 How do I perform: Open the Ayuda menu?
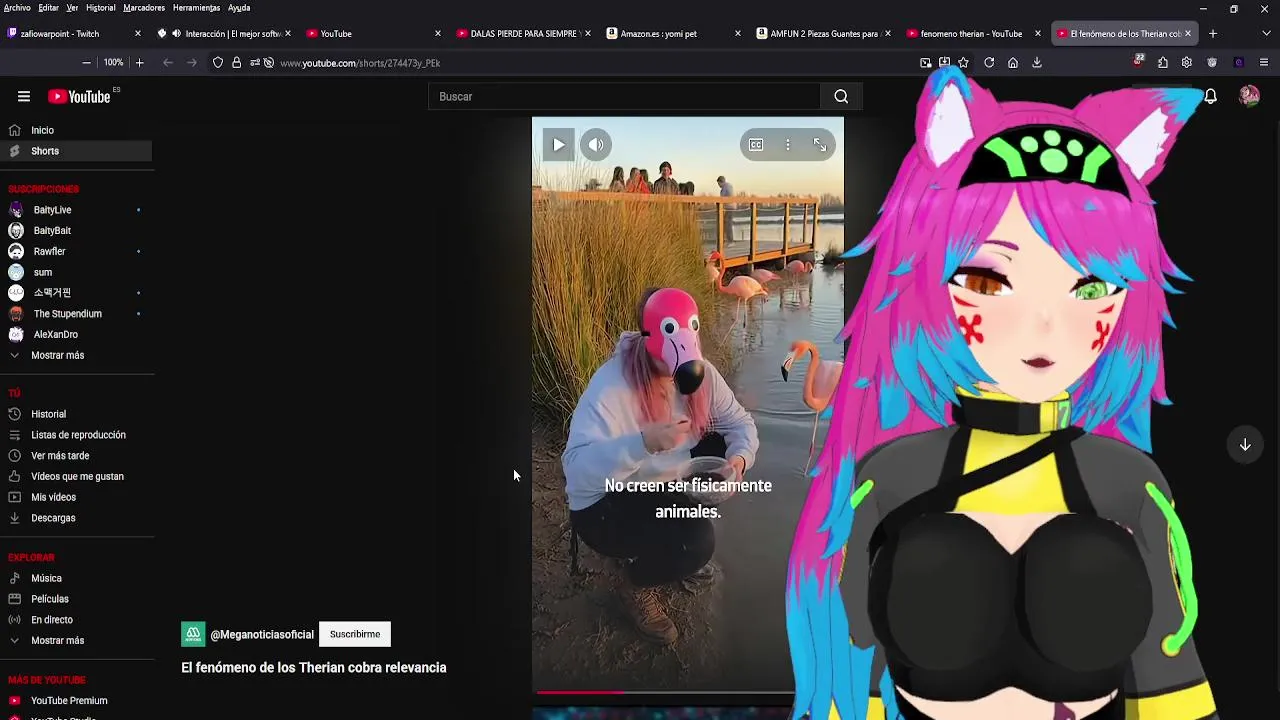(239, 8)
